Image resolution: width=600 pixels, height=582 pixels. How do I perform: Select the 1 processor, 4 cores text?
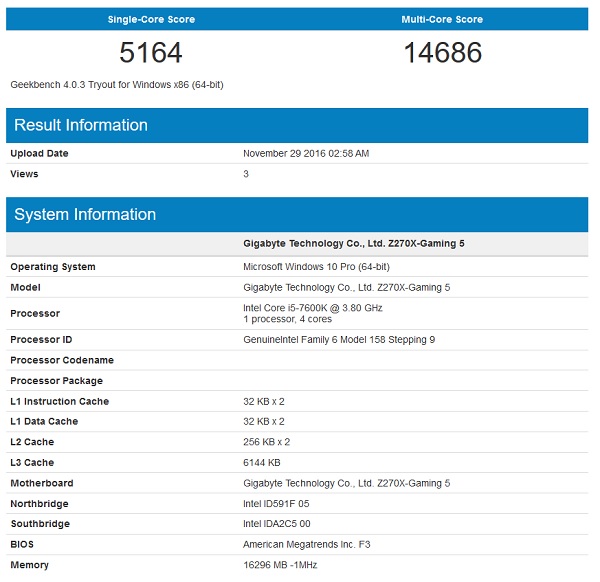click(x=287, y=319)
